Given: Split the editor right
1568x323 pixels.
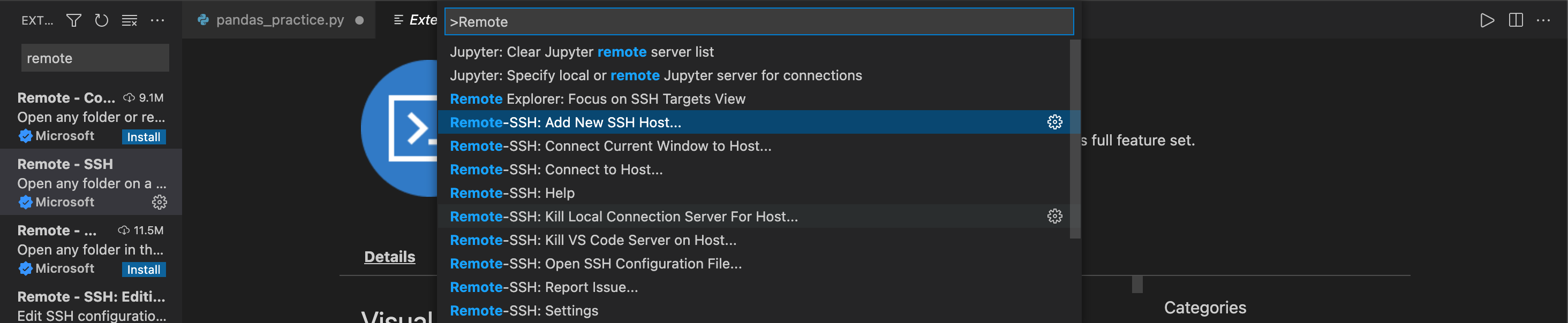Looking at the screenshot, I should 1516,21.
